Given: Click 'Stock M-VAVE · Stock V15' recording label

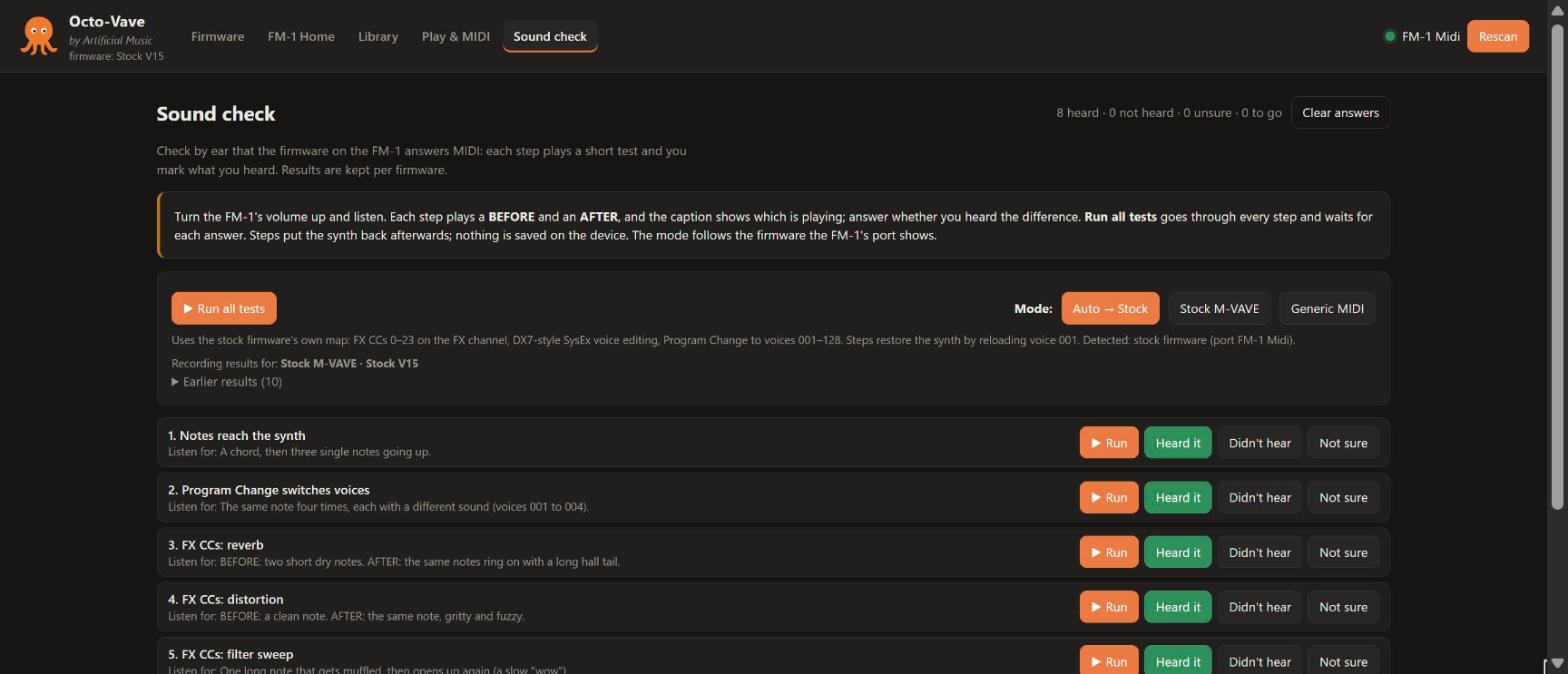Looking at the screenshot, I should click(349, 363).
